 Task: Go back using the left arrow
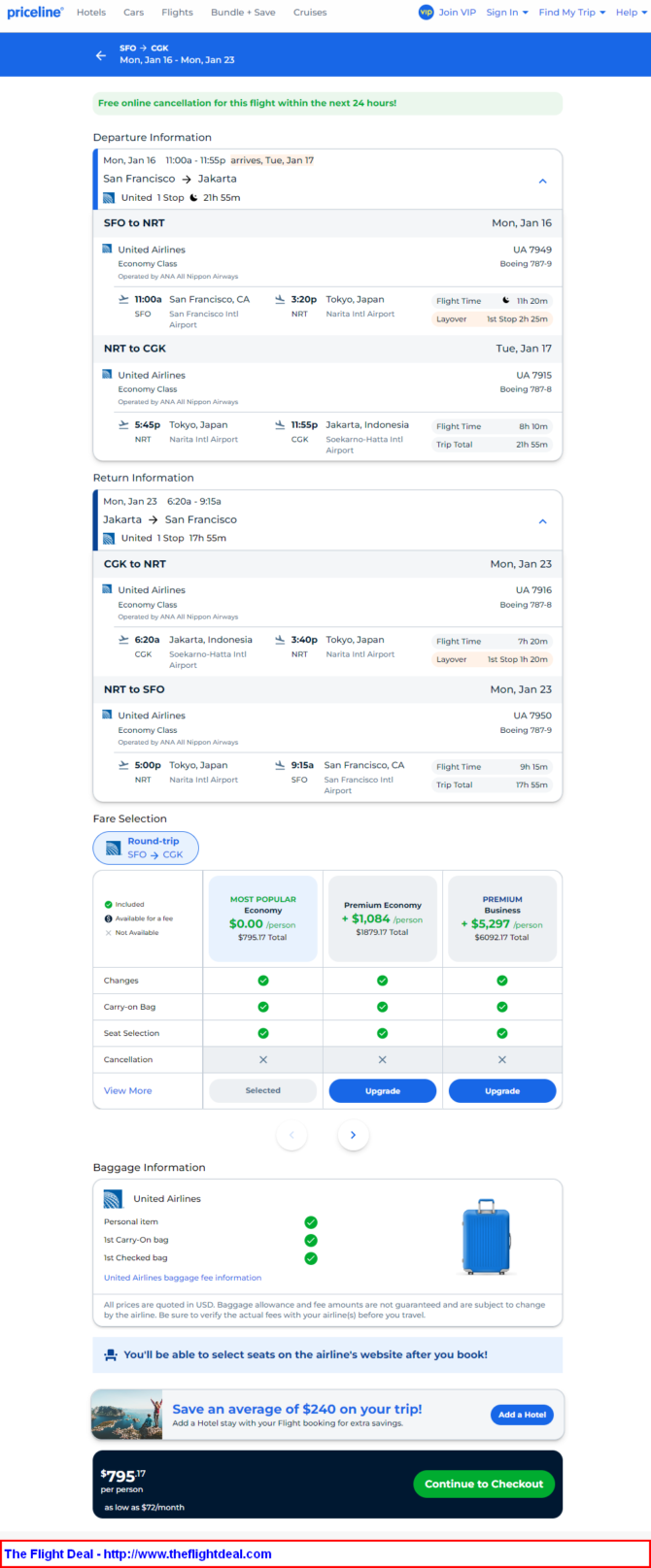point(101,55)
